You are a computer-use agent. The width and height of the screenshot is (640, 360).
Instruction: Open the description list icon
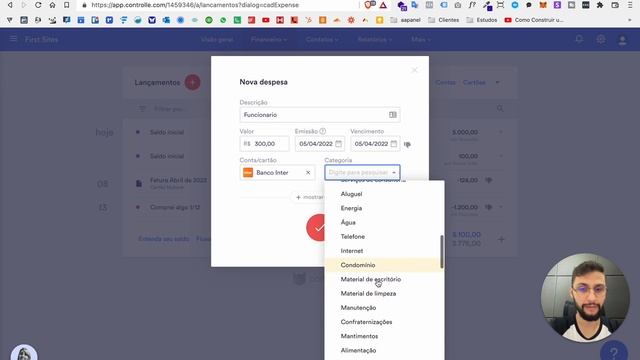(393, 115)
